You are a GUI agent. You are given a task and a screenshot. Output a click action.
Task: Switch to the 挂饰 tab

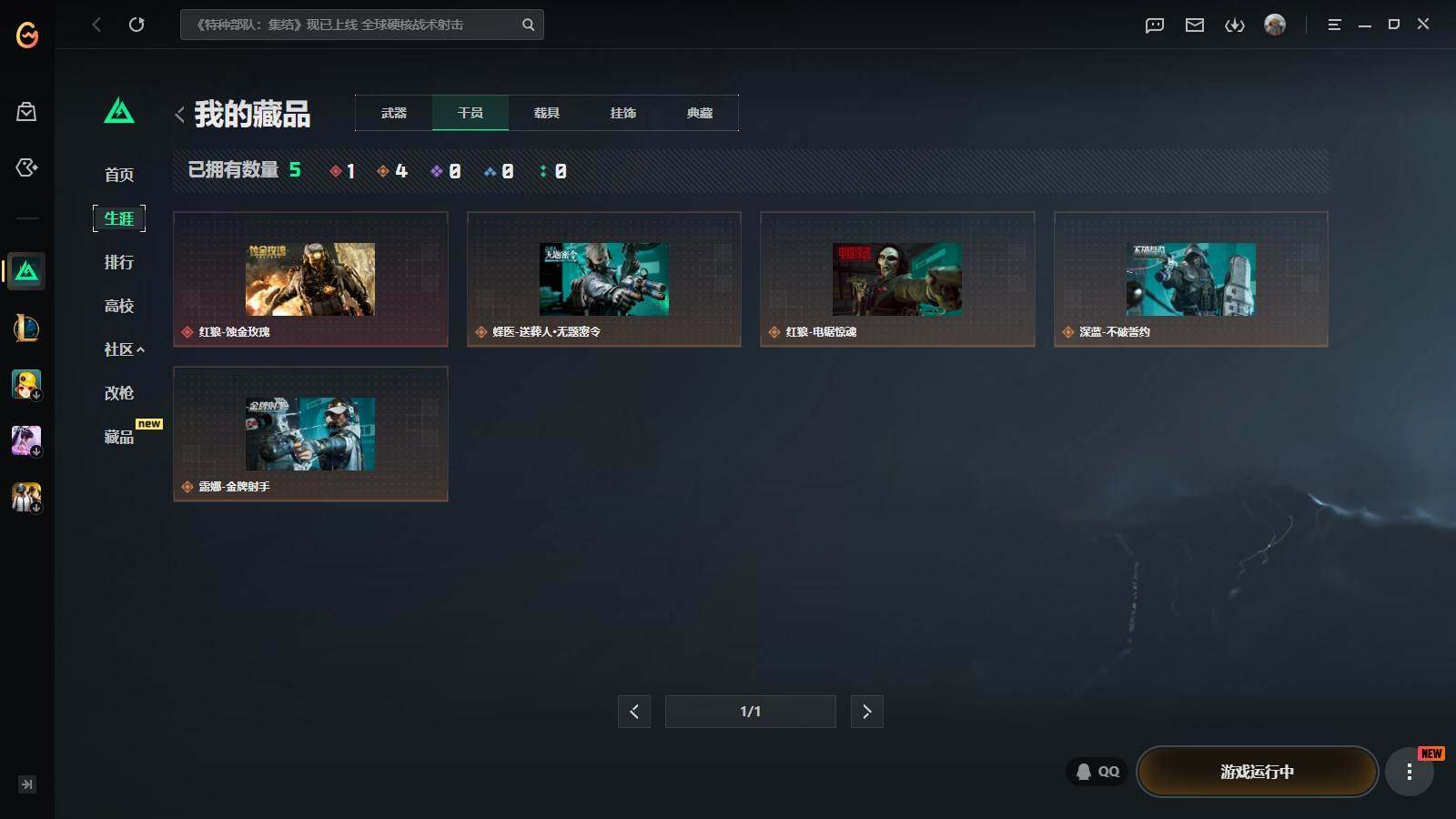click(x=623, y=113)
